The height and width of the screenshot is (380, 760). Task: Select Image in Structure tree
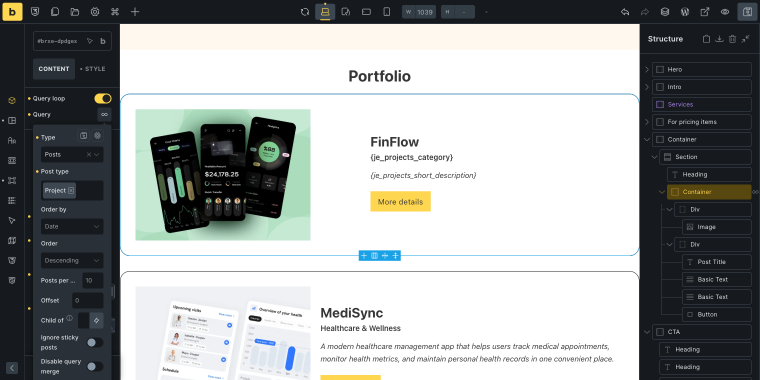coord(717,227)
